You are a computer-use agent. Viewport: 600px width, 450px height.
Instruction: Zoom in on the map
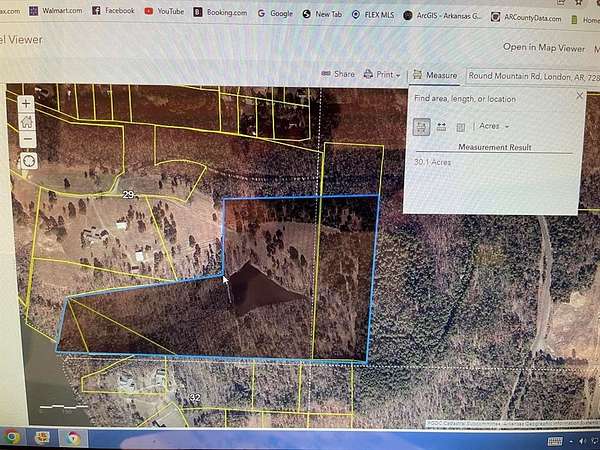[26, 103]
